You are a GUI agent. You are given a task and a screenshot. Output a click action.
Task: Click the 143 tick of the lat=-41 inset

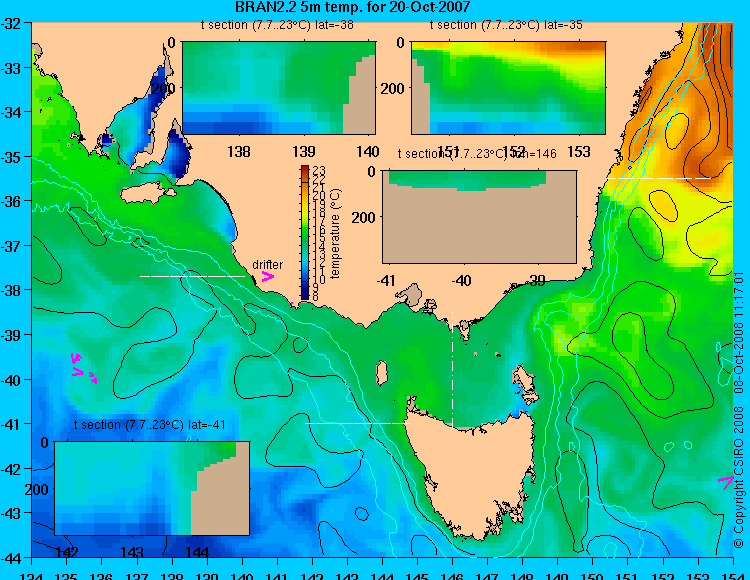[132, 552]
